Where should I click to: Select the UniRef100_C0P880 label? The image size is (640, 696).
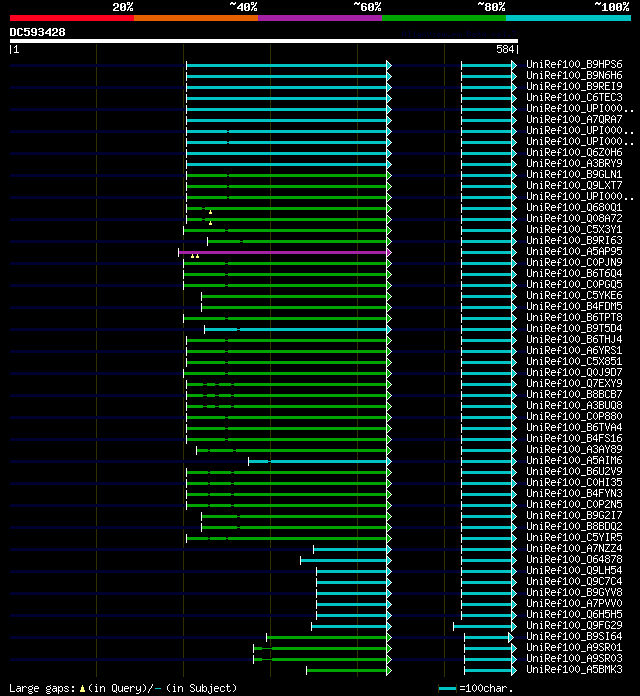click(x=574, y=416)
